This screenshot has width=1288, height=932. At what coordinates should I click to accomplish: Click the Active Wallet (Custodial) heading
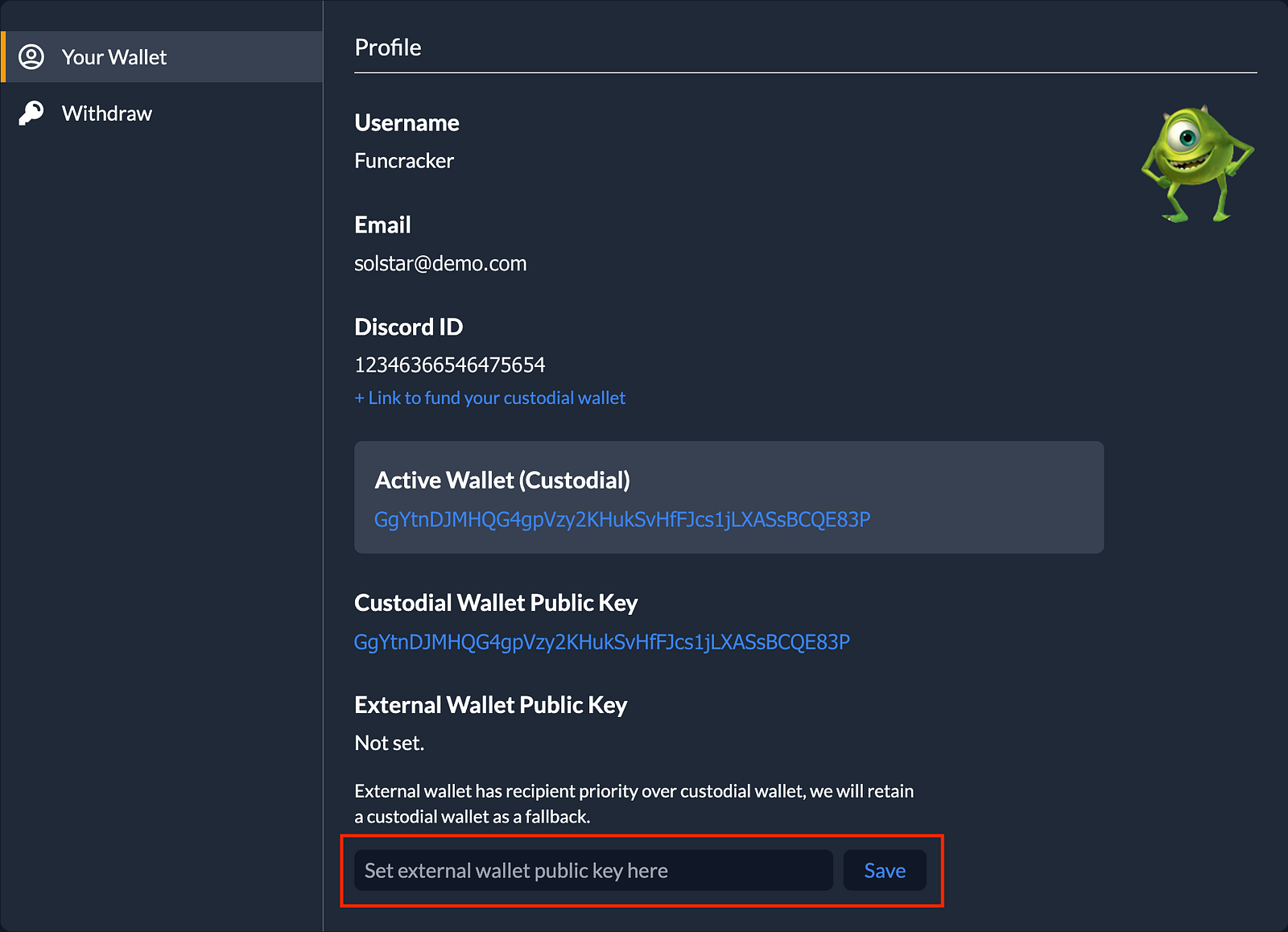[x=502, y=480]
